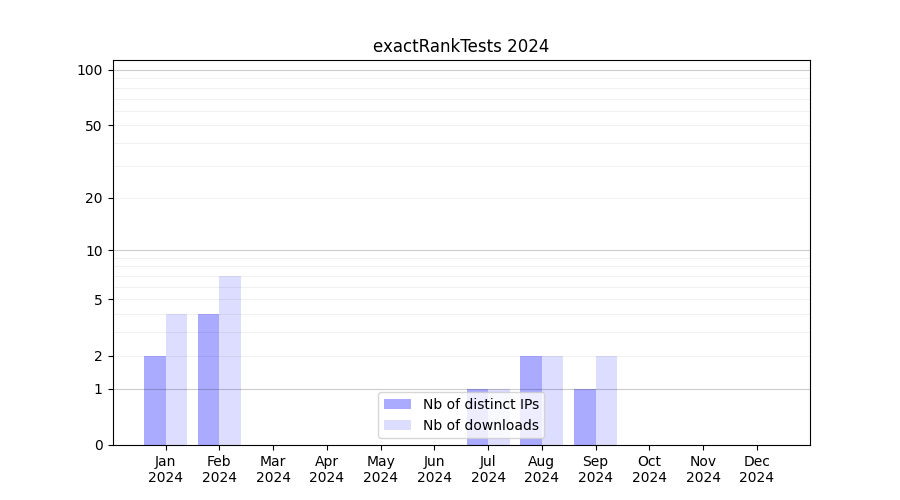900x500 pixels.
Task: Click the y-axis tick label '0'
Action: tap(98, 445)
